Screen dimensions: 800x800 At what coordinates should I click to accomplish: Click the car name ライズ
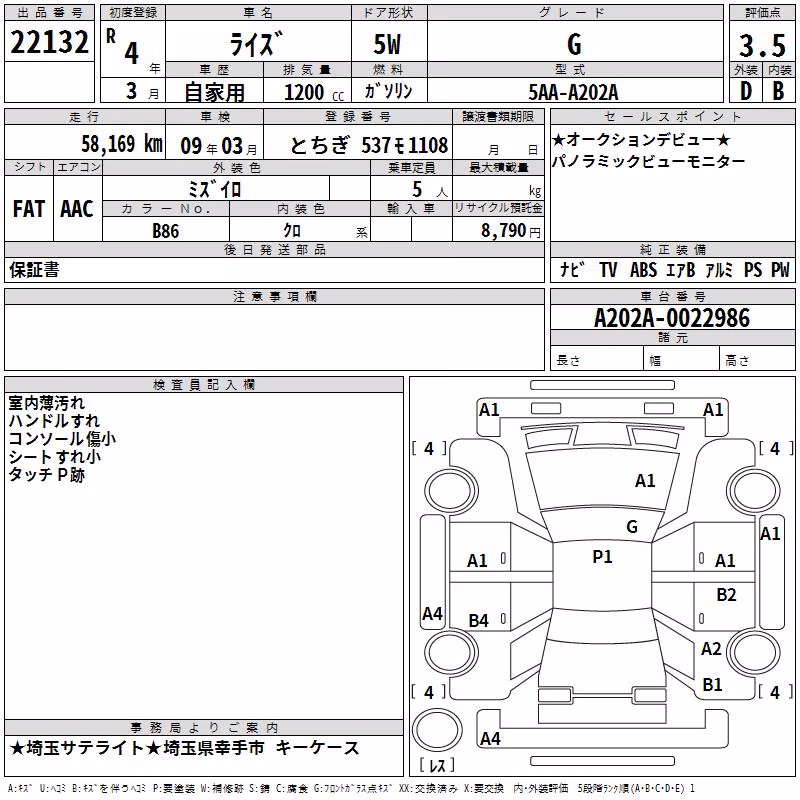pyautogui.click(x=256, y=43)
